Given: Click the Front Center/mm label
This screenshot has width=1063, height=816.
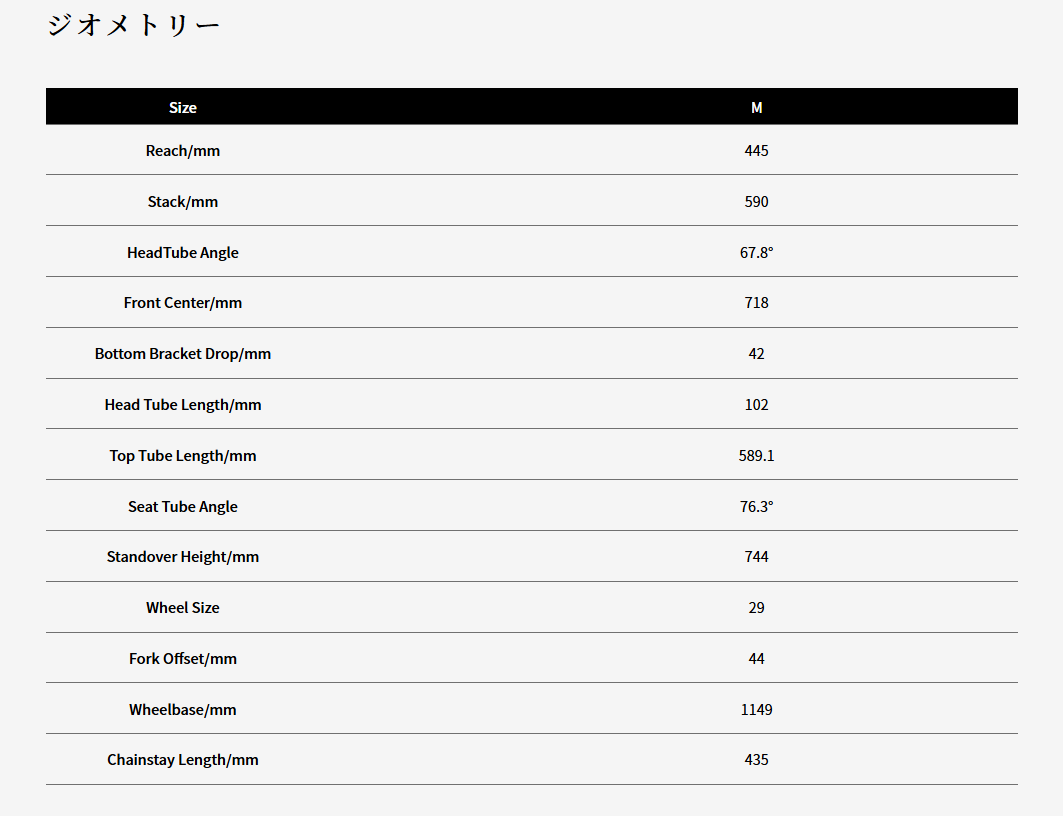Looking at the screenshot, I should point(183,303).
